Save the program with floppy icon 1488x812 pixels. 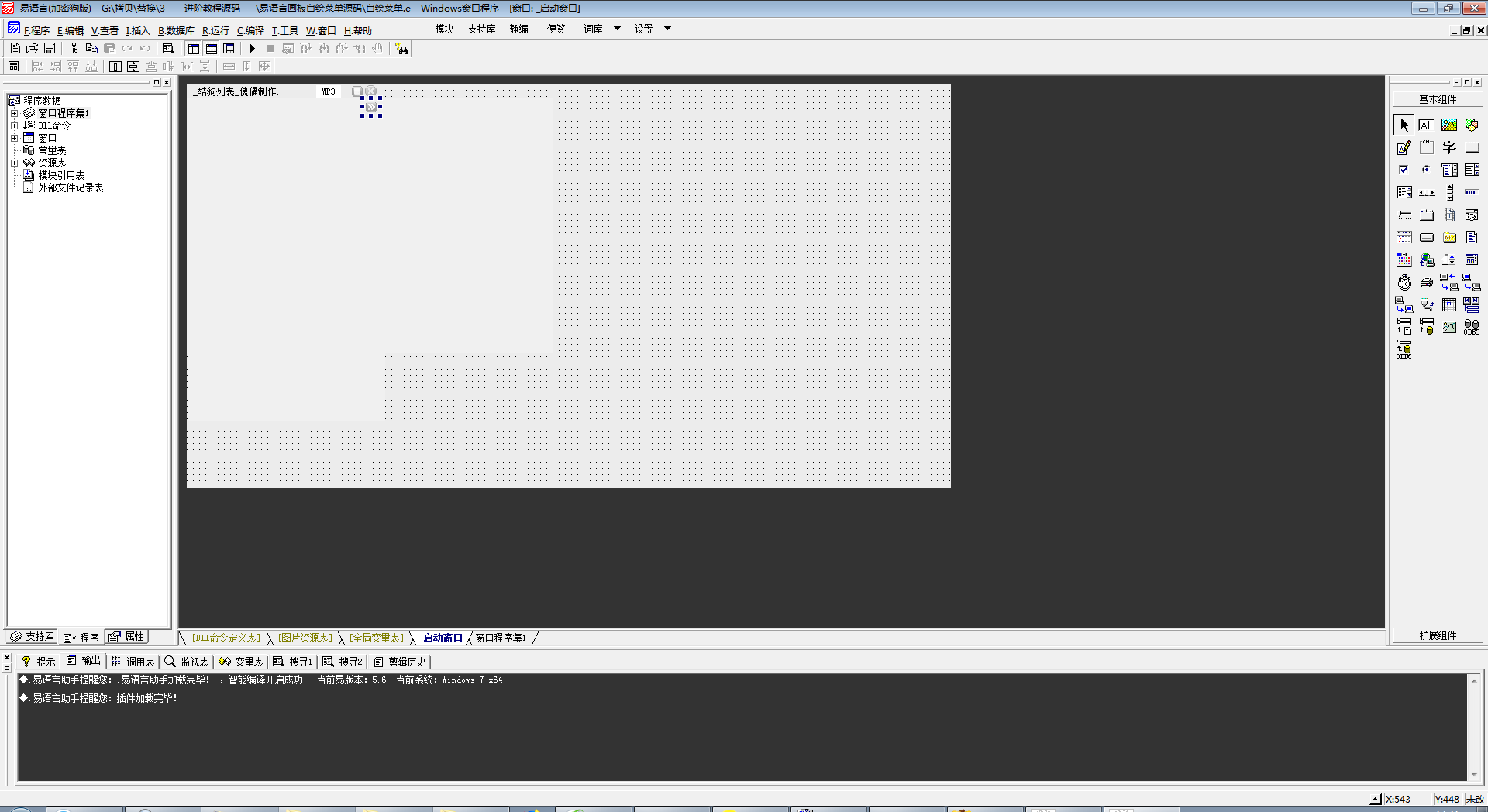(50, 49)
